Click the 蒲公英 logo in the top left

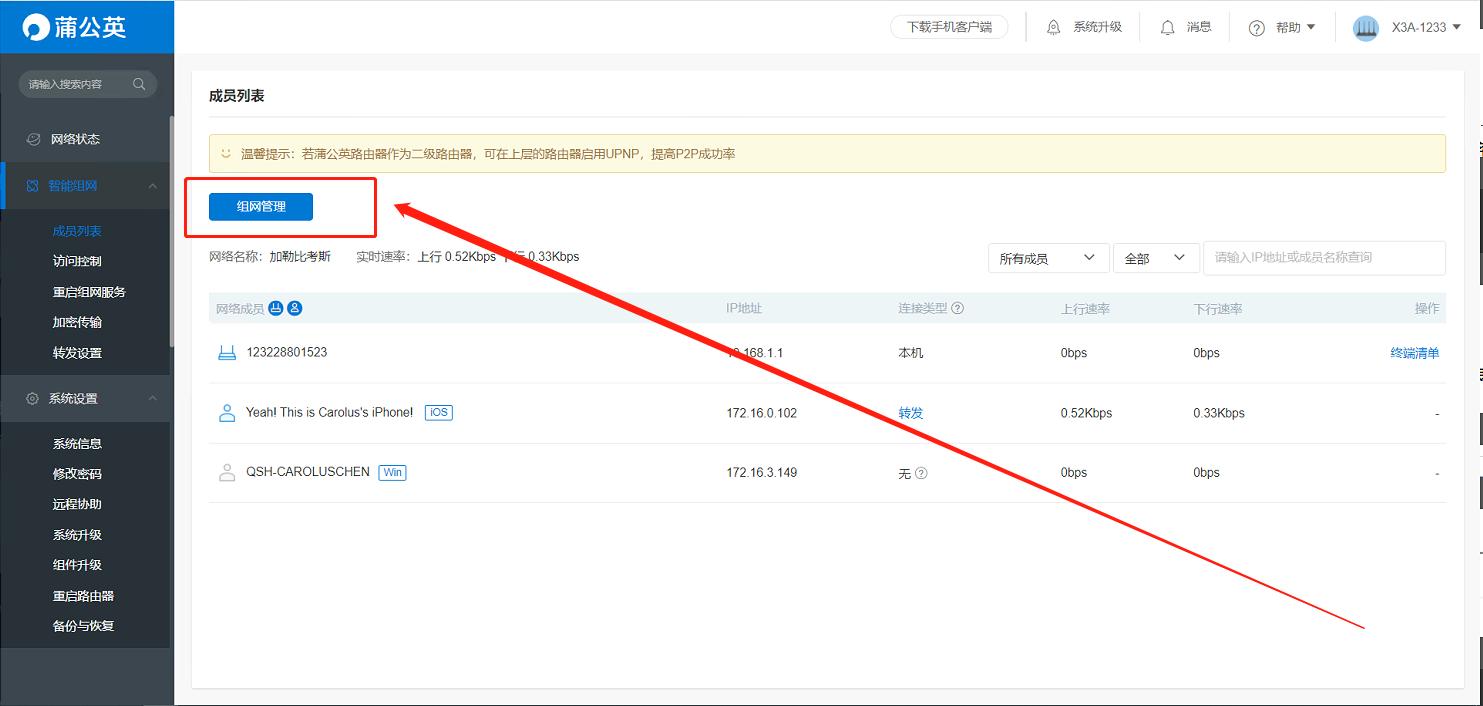click(x=70, y=27)
